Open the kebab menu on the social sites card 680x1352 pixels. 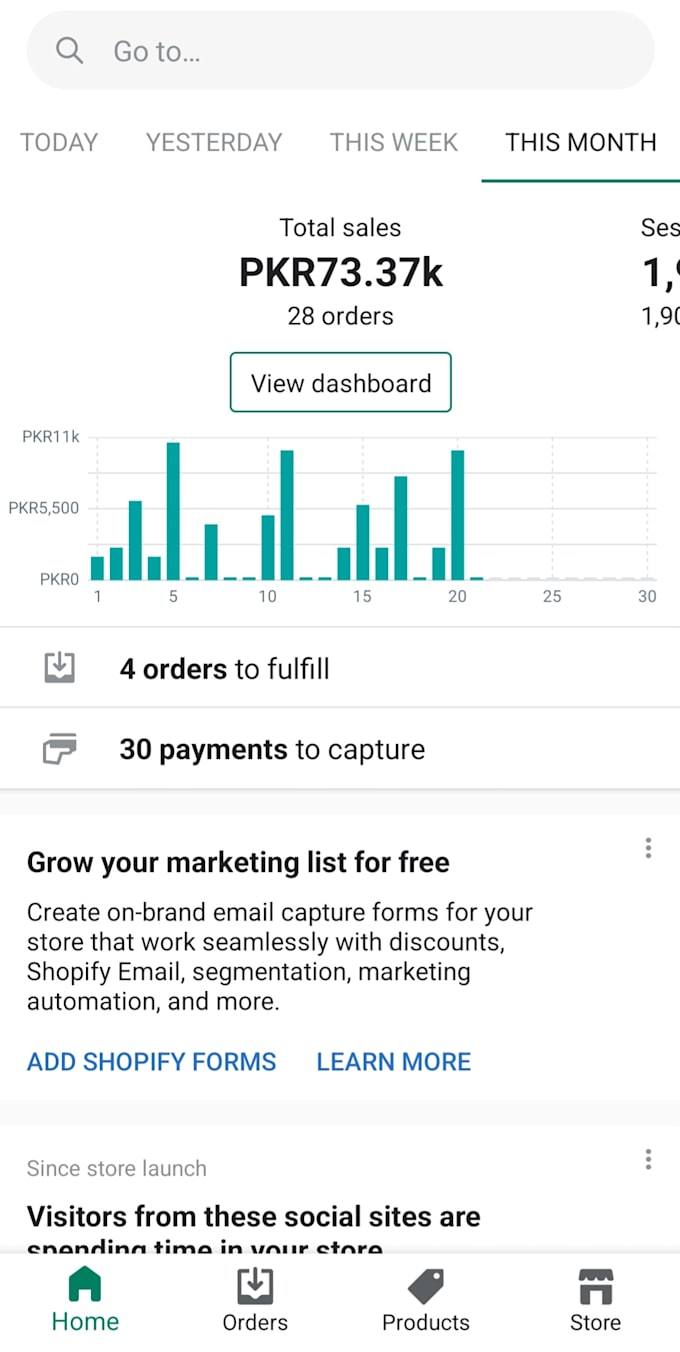click(x=648, y=1159)
